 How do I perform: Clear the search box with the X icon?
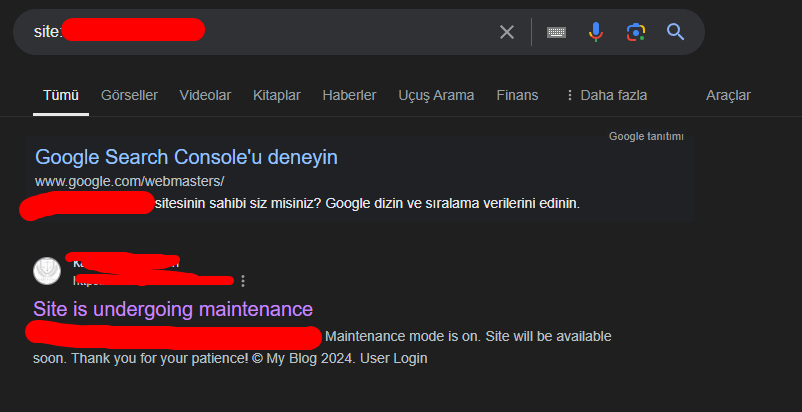pyautogui.click(x=506, y=32)
